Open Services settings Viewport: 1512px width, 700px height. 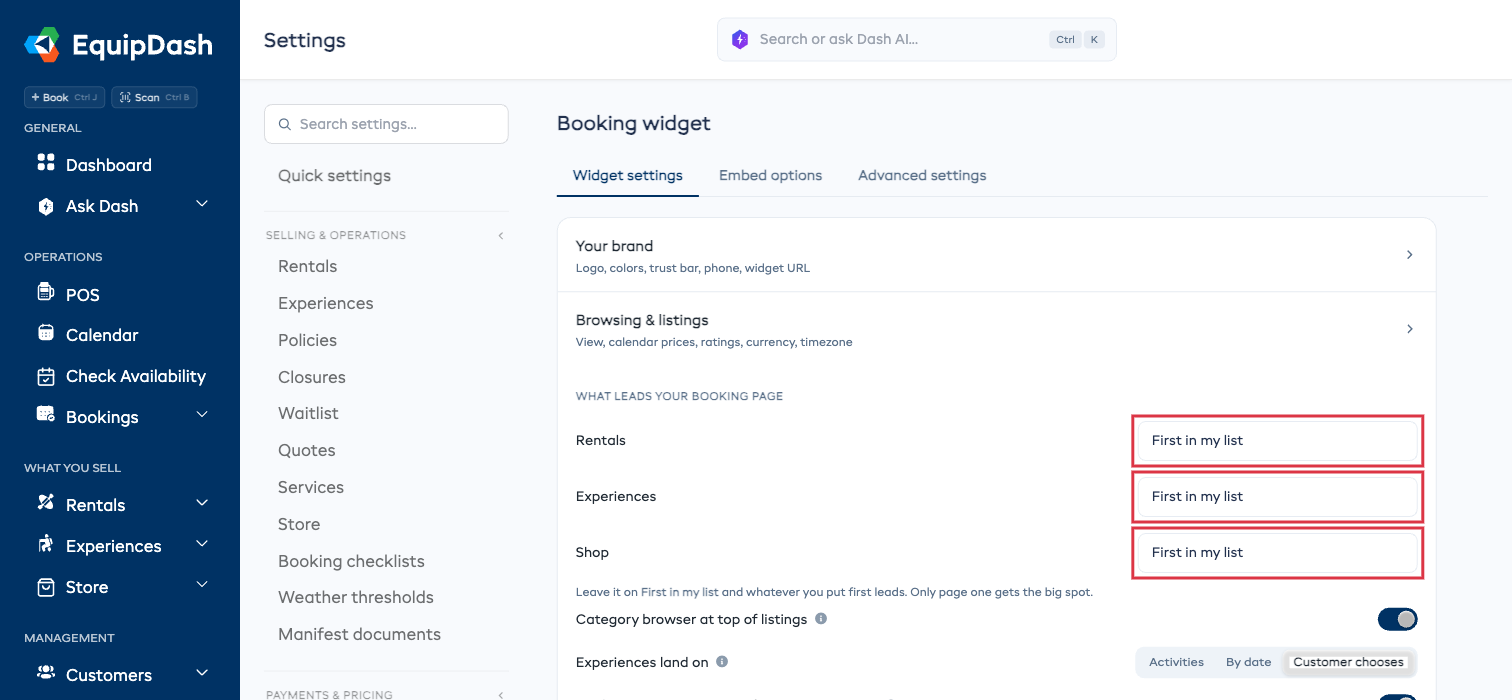pyautogui.click(x=310, y=487)
